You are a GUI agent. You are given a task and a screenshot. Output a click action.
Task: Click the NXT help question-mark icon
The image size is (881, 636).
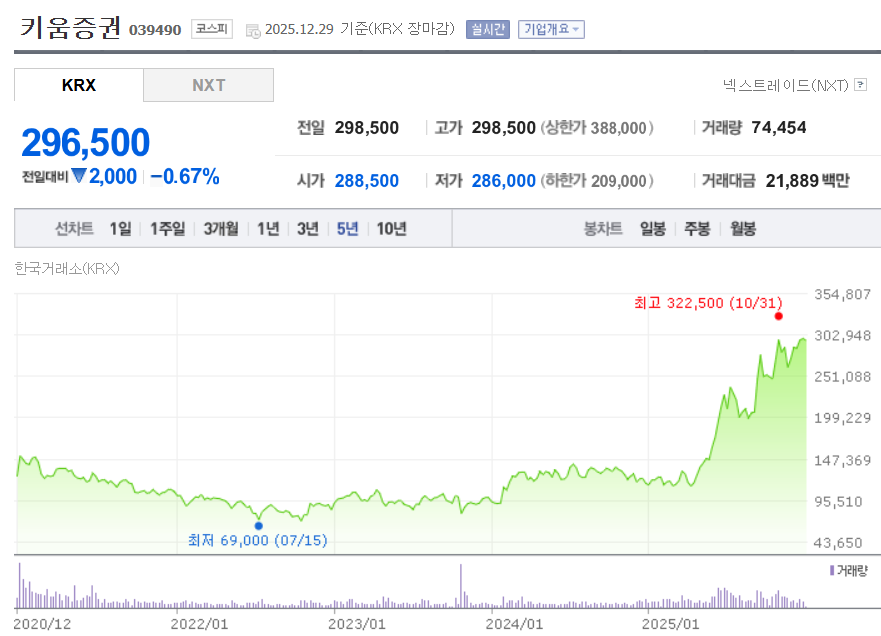tap(860, 85)
